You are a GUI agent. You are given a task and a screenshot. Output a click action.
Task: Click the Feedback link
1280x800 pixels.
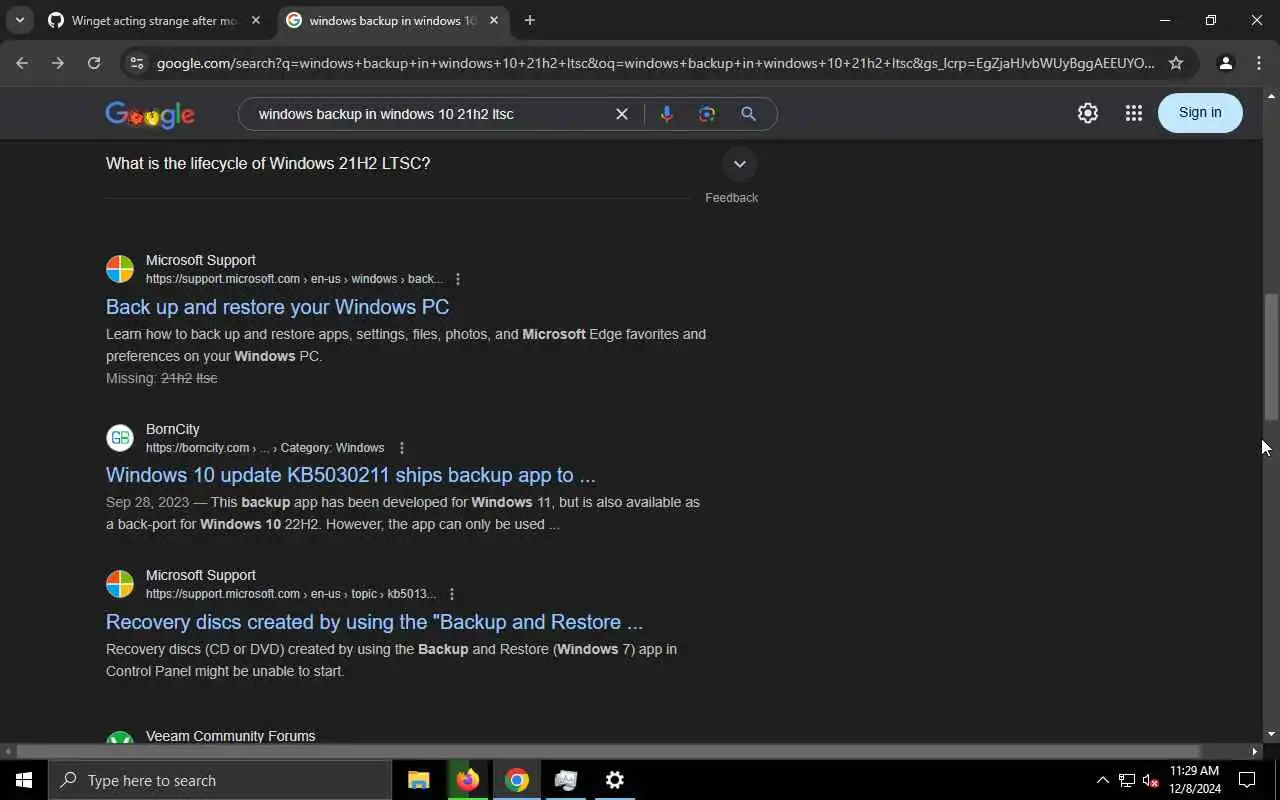tap(731, 198)
